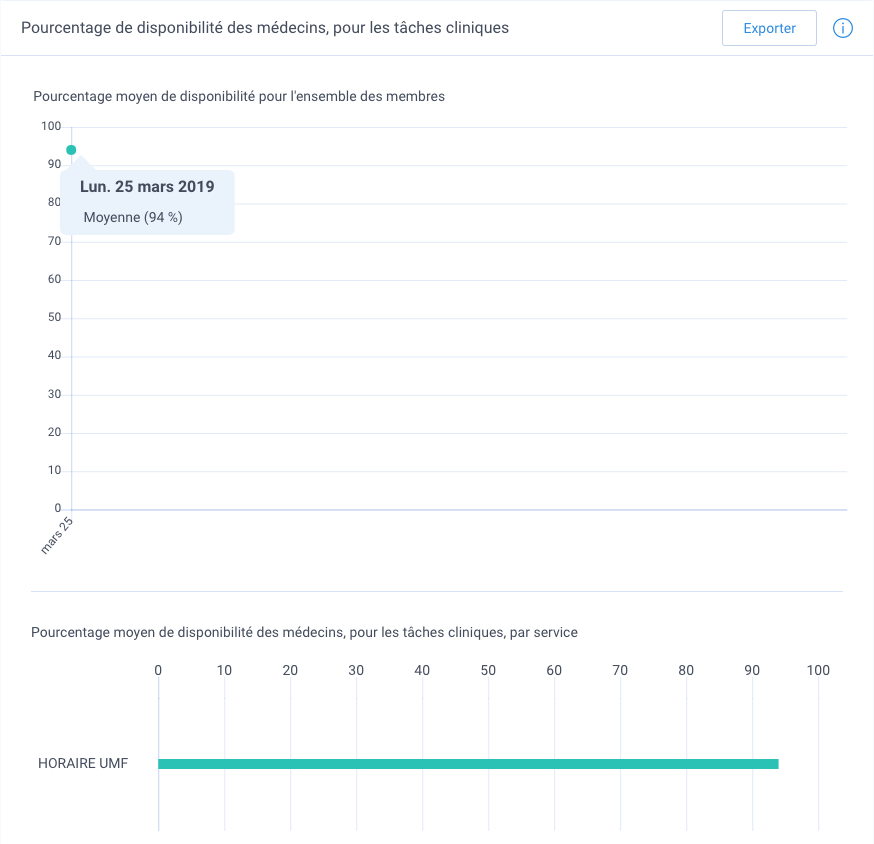Click the heading about l'ensemble des membres
The image size is (874, 844).
tap(239, 96)
